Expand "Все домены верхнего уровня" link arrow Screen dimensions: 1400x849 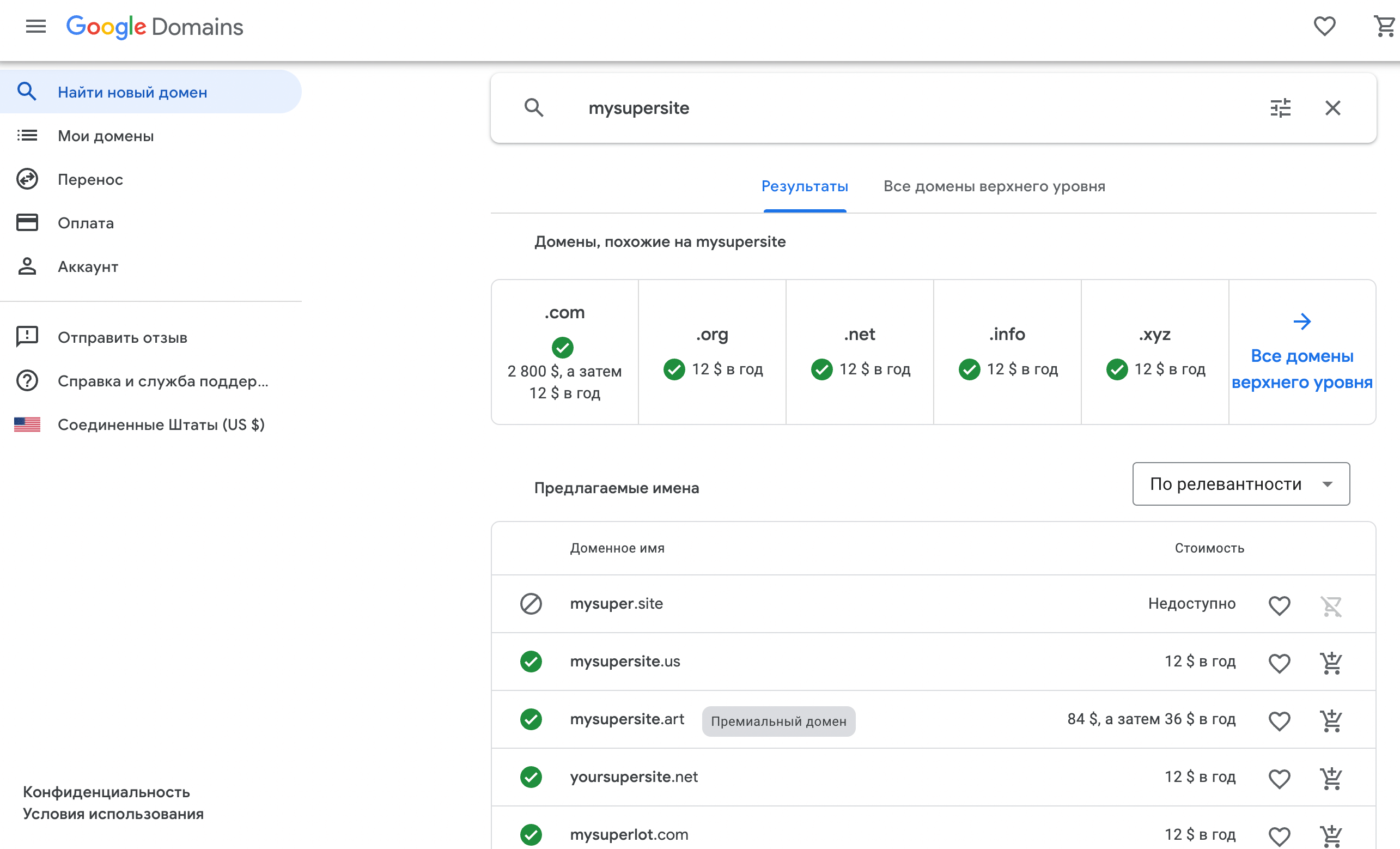pyautogui.click(x=1302, y=321)
